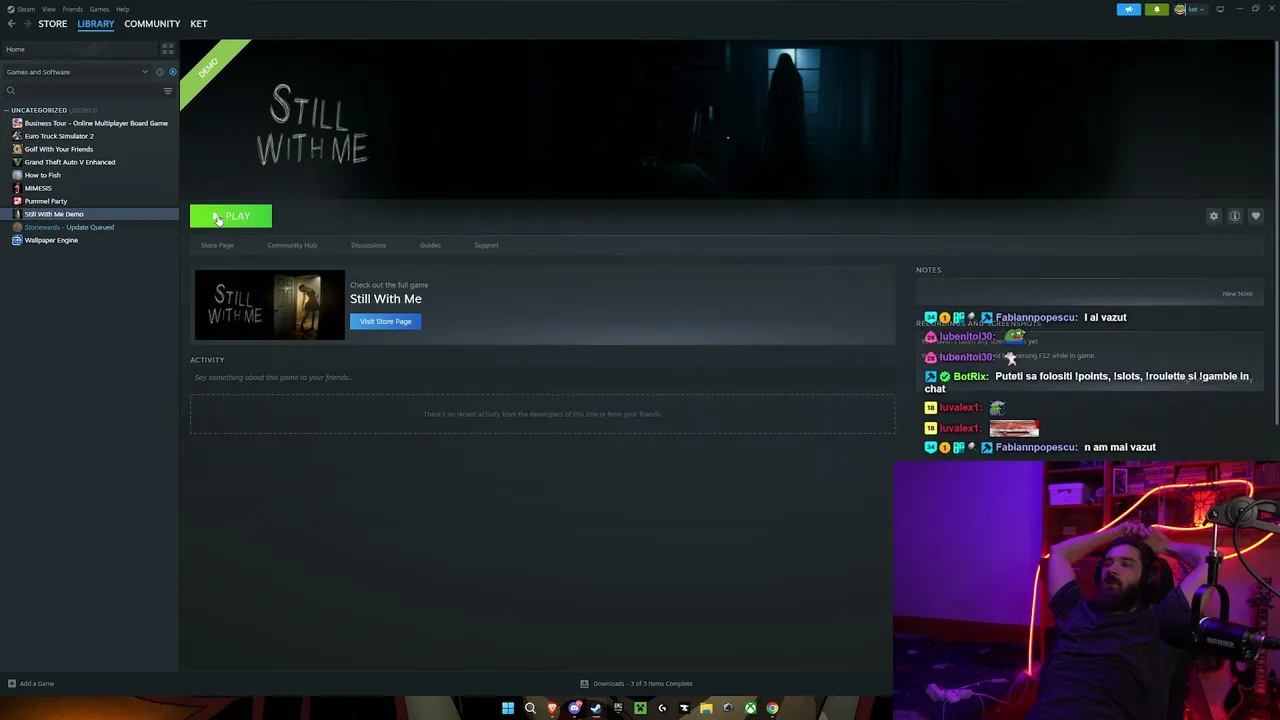Click Add a Game

point(31,684)
